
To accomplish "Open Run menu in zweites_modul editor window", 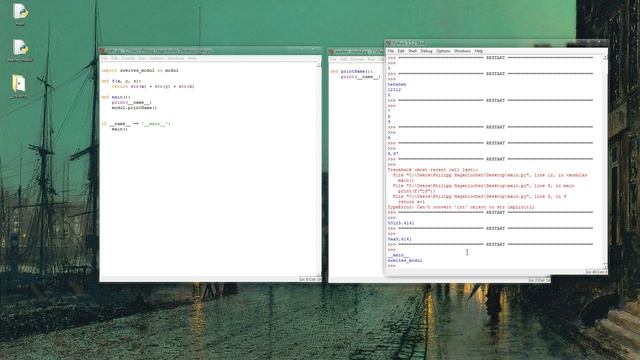I will (371, 59).
